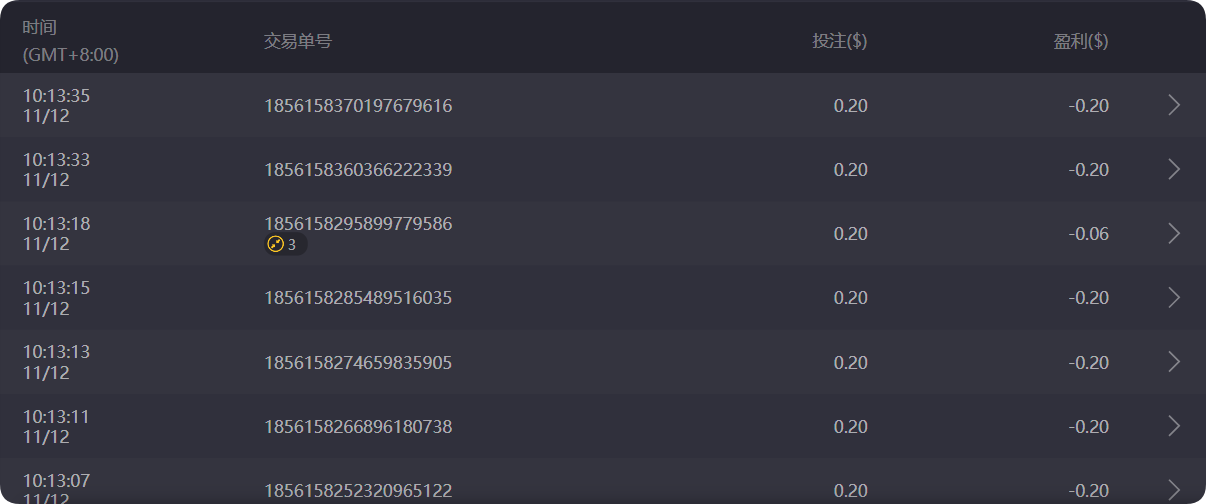
Task: Click the 0.20 bet amount in 10:13:11 row
Action: [850, 427]
